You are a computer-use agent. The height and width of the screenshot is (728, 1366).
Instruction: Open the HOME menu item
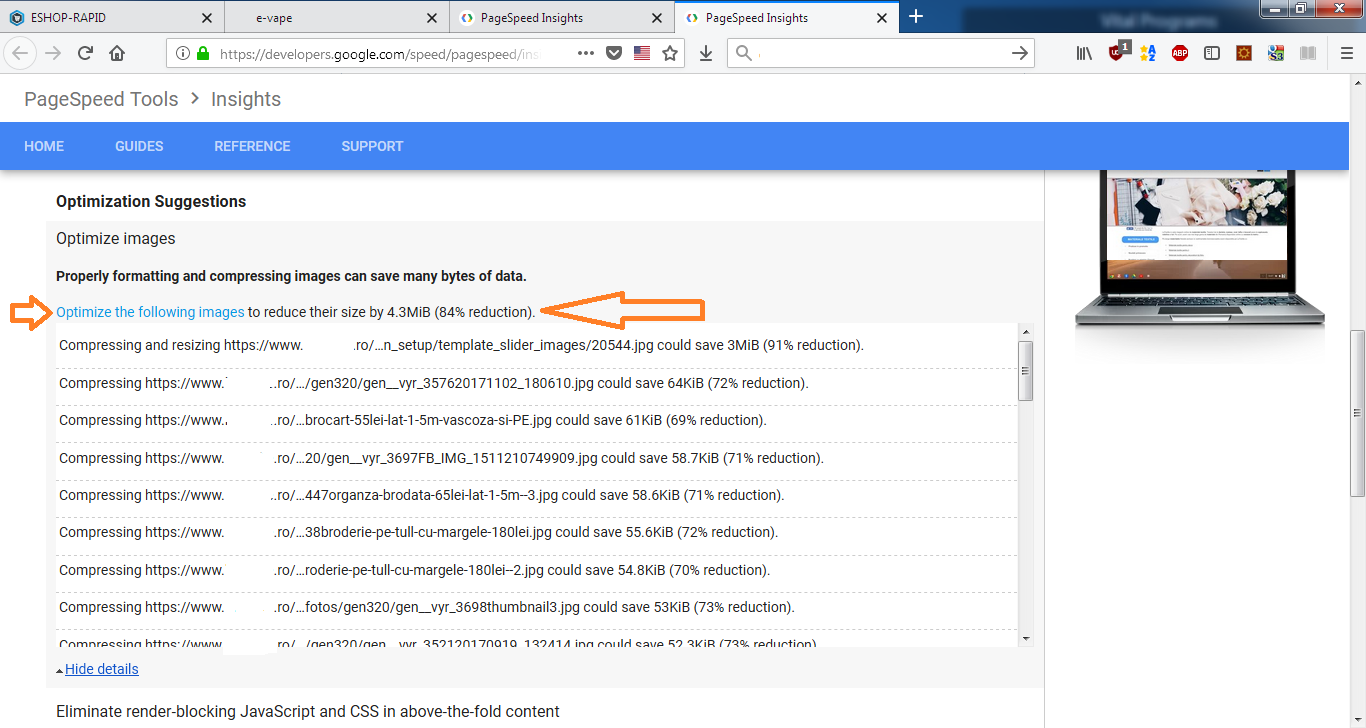44,146
